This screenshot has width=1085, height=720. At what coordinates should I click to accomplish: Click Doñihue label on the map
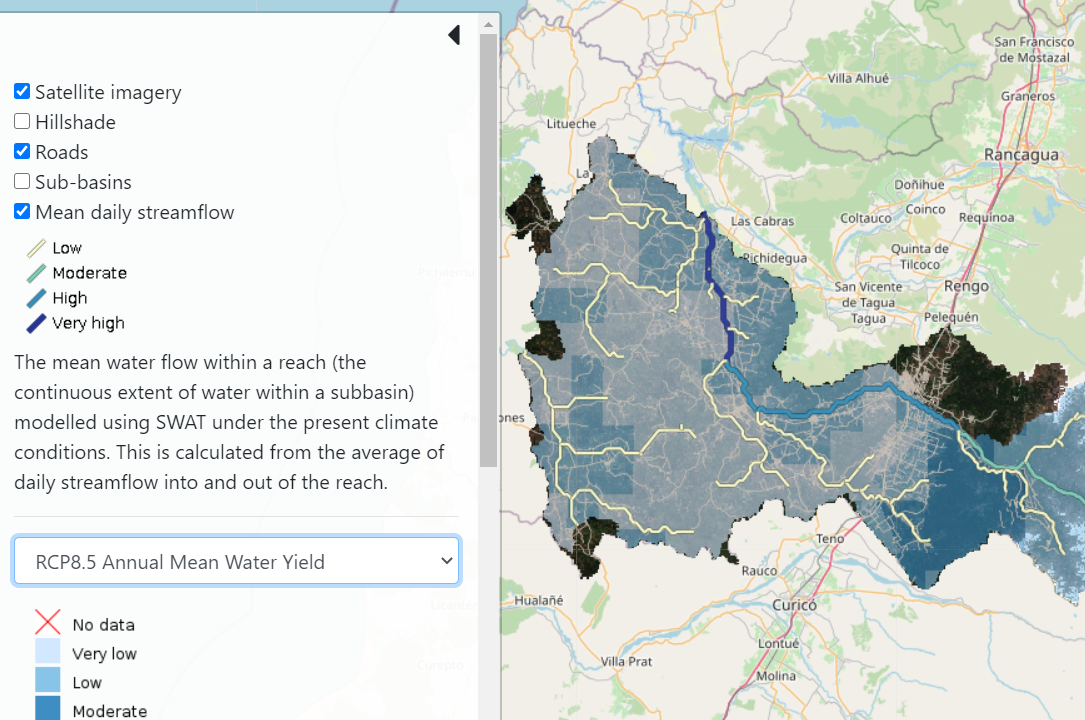tap(920, 185)
